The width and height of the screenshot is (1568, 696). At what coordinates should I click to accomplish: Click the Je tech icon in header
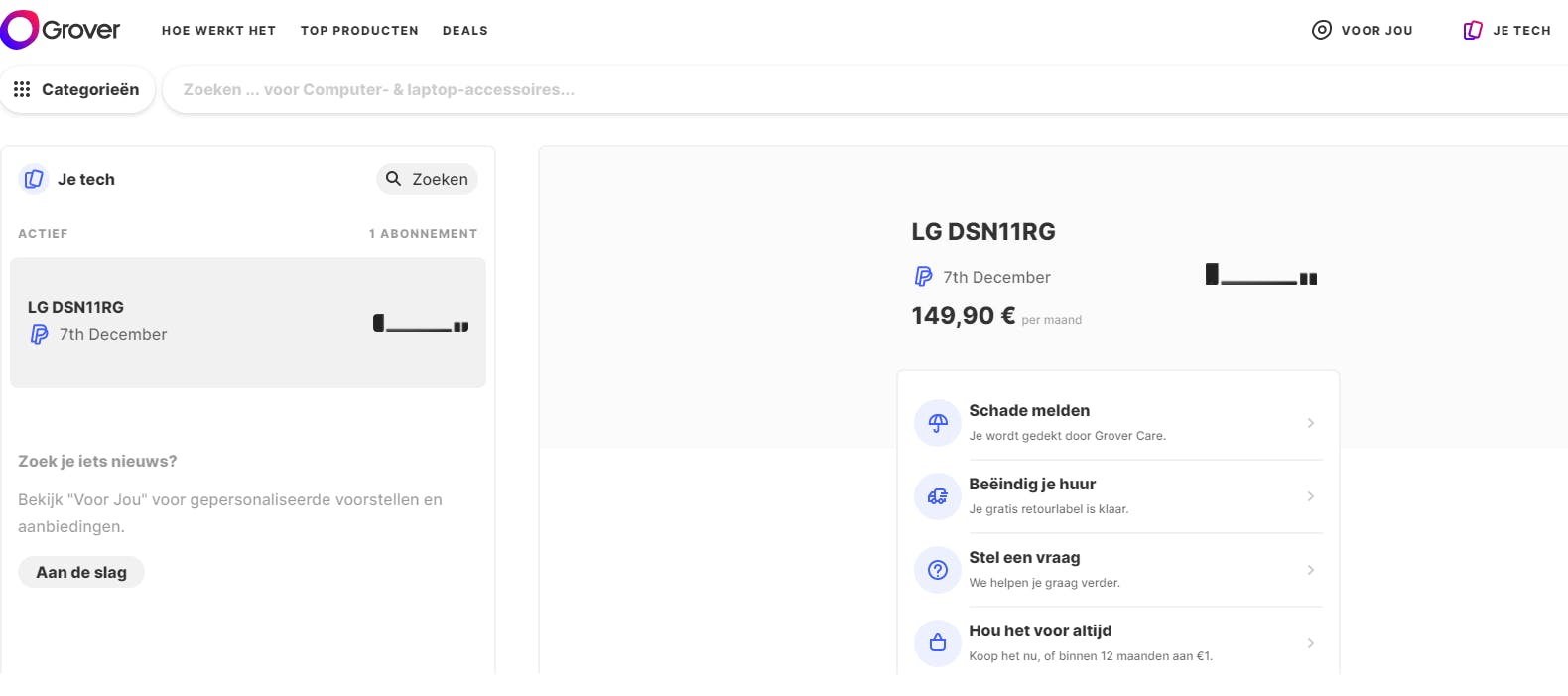tap(1473, 30)
